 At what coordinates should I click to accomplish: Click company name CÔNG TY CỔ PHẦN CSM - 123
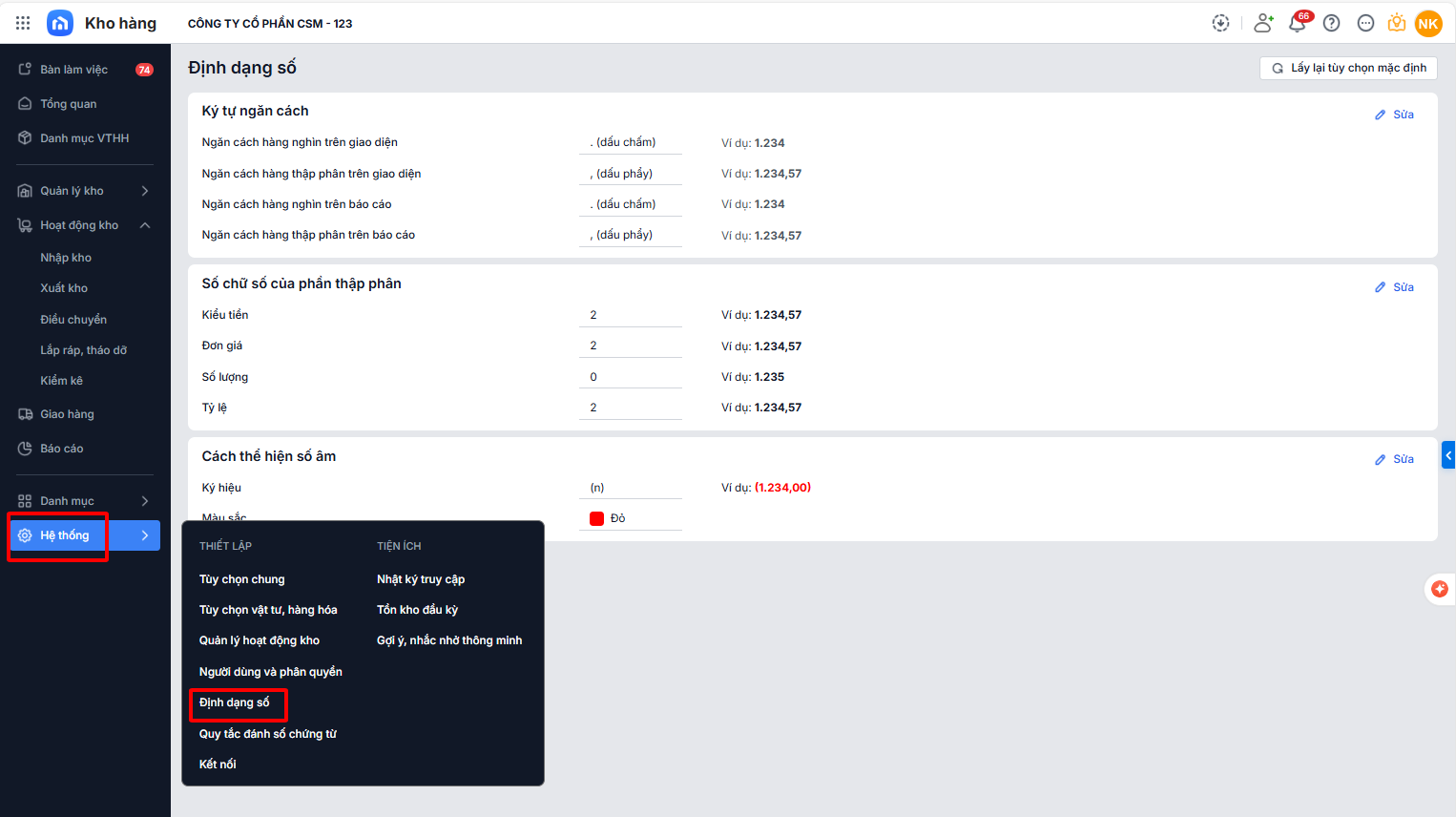pyautogui.click(x=270, y=24)
